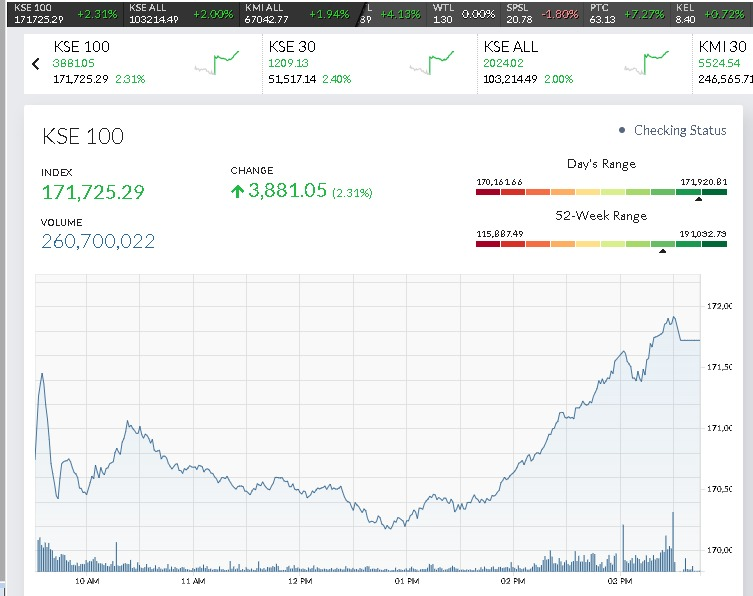Select KSE ALL in the top ticker bar
This screenshot has height=596, width=753.
tap(181, 14)
